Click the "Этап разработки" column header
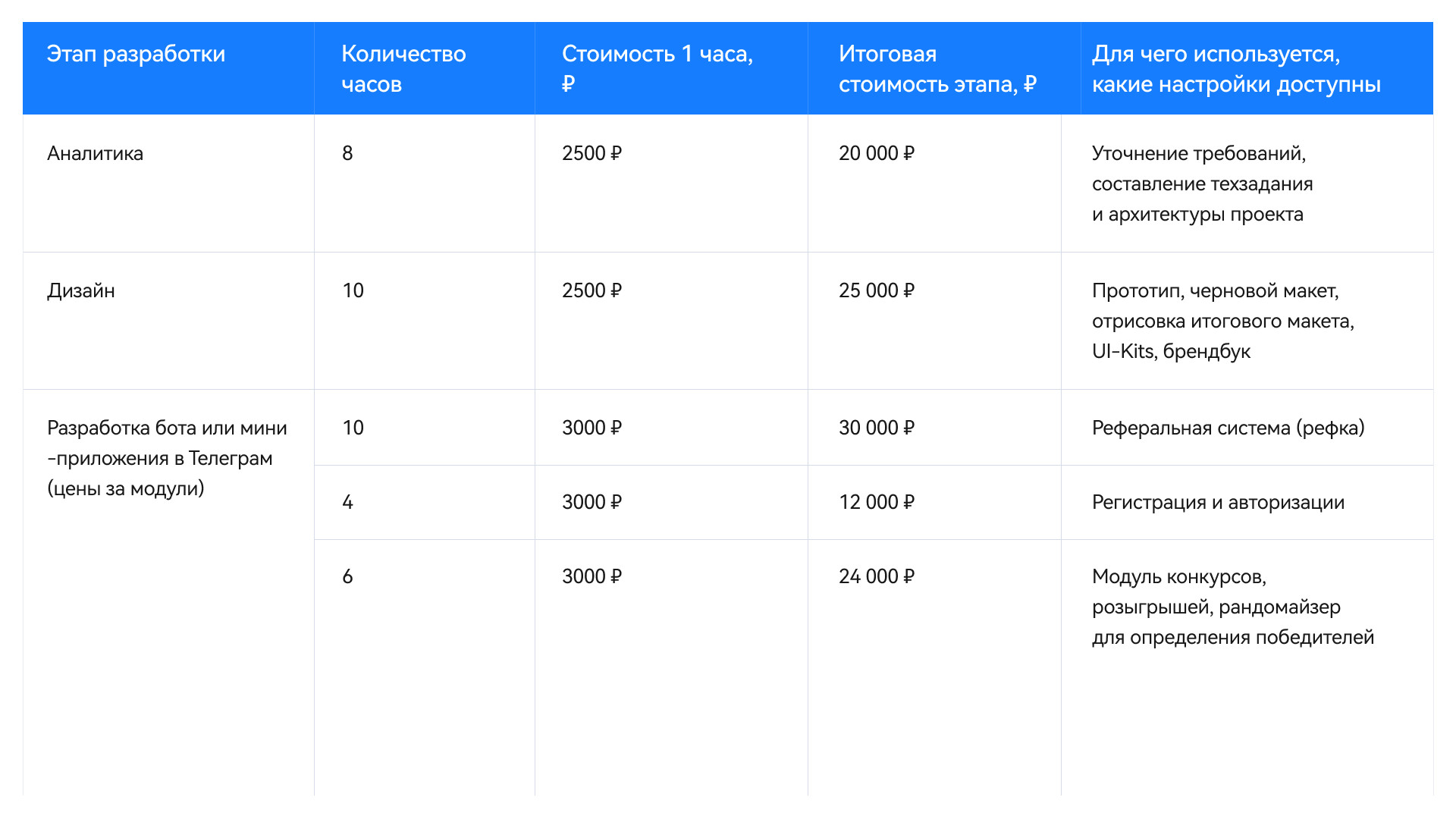The height and width of the screenshot is (819, 1456). (x=136, y=54)
